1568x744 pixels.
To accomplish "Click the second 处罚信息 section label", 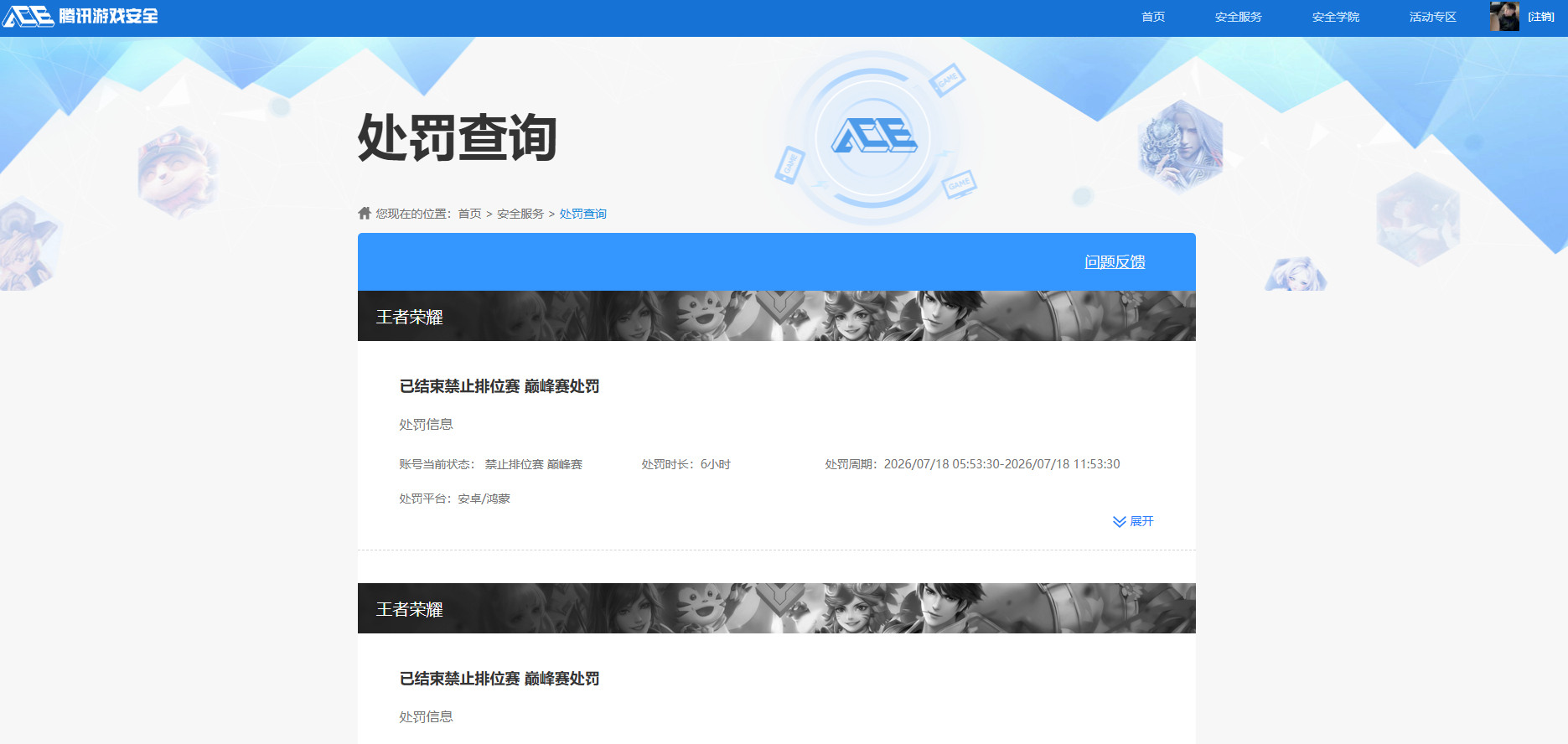I will (x=426, y=717).
